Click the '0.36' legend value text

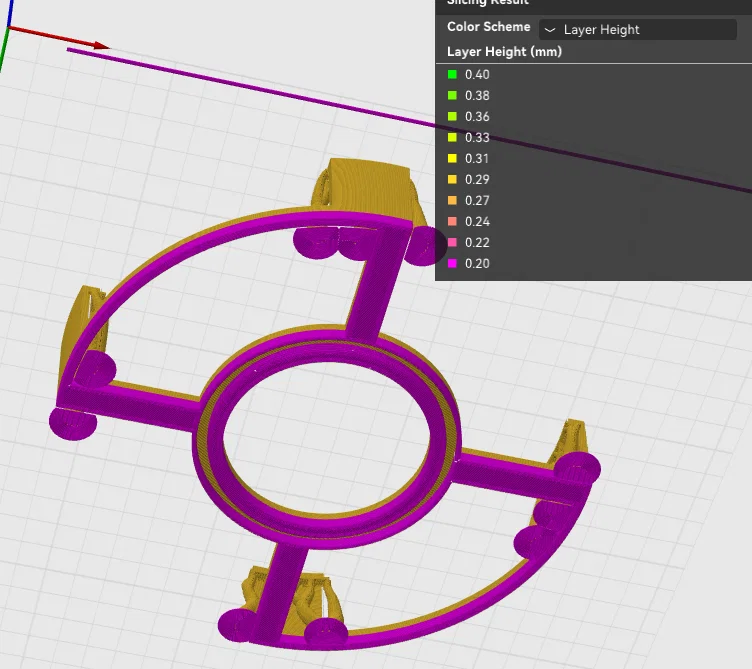click(477, 117)
